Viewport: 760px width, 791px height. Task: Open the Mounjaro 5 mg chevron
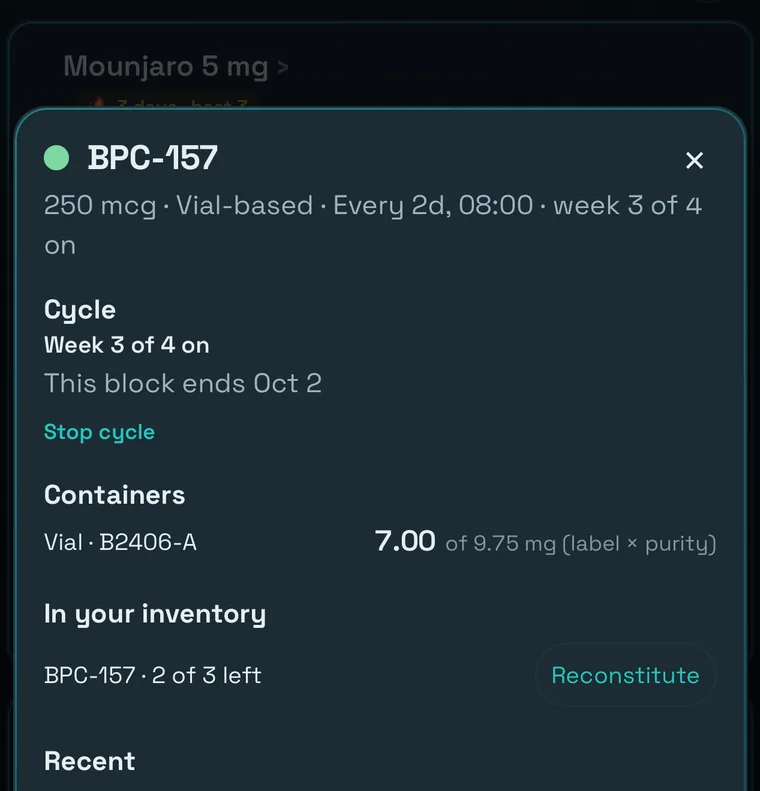tap(283, 67)
